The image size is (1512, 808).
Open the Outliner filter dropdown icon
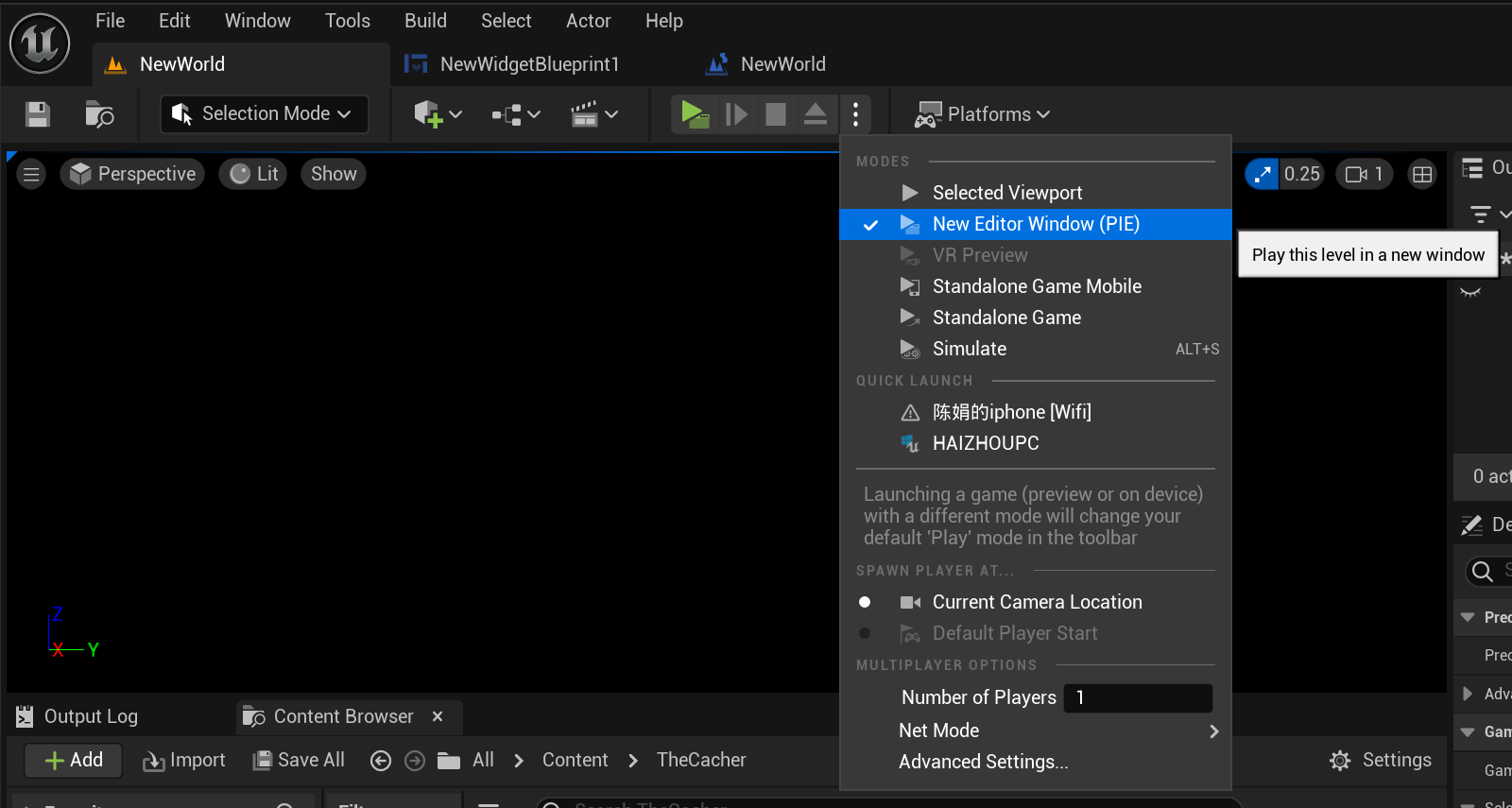click(1489, 215)
